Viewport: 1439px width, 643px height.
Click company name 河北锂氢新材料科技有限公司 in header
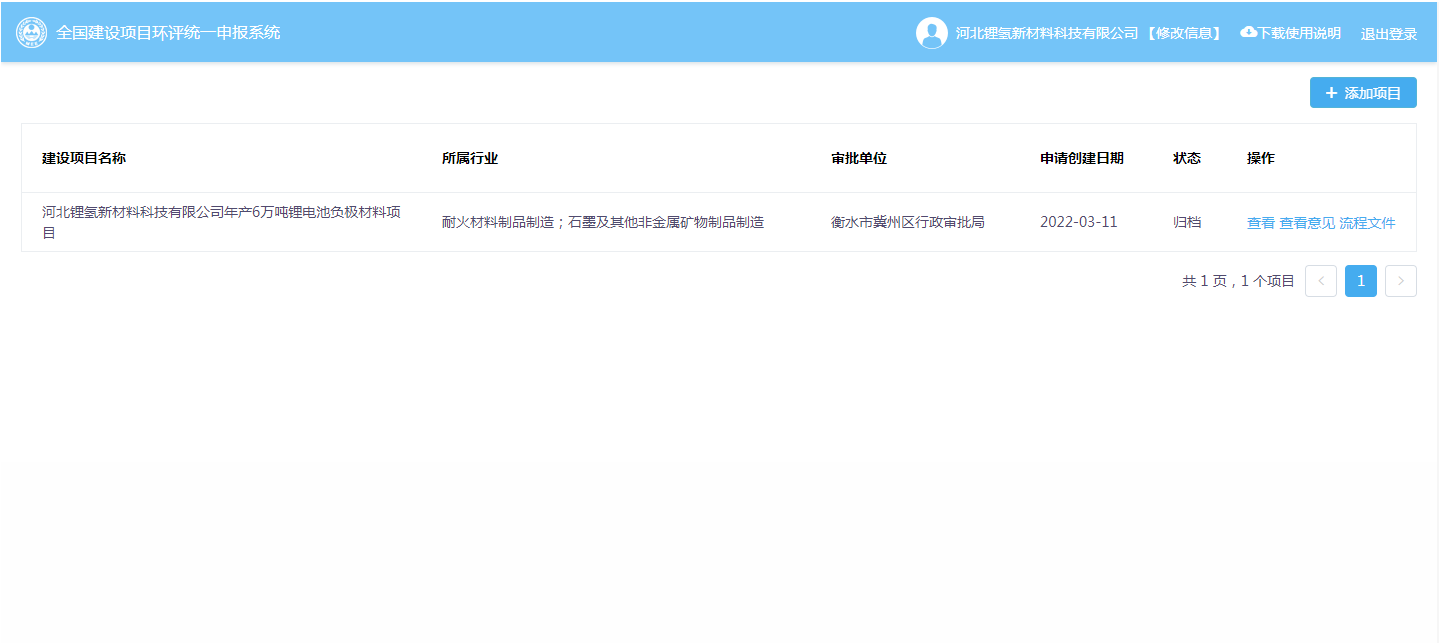pyautogui.click(x=1047, y=33)
